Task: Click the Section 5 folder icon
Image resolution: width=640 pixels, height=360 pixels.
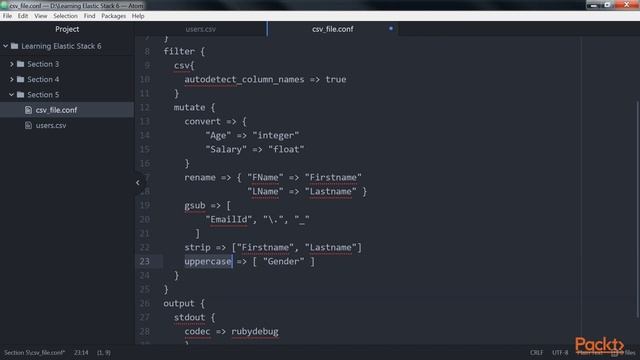Action: coord(20,95)
